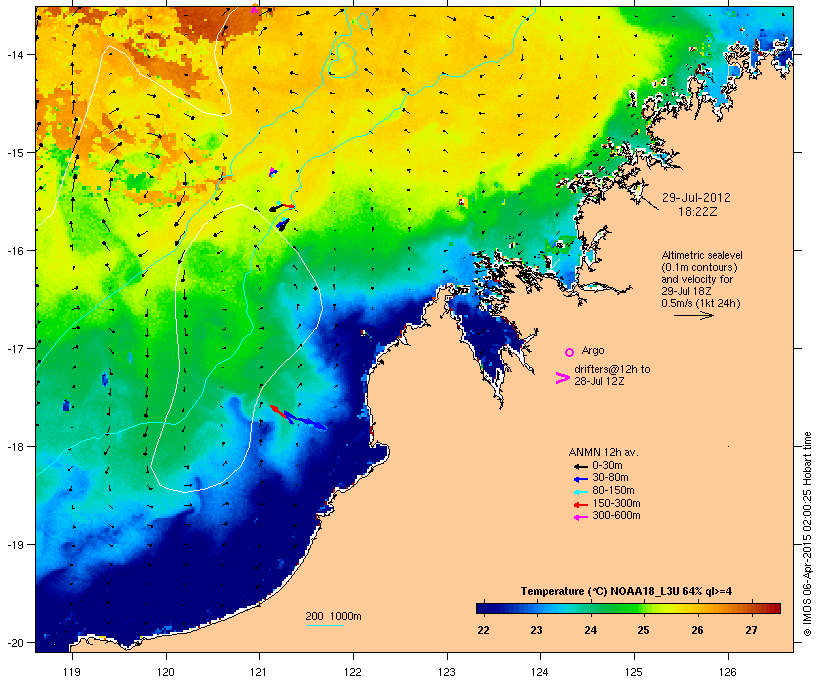
Task: Click the colorbar tick label 25
Action: point(643,630)
